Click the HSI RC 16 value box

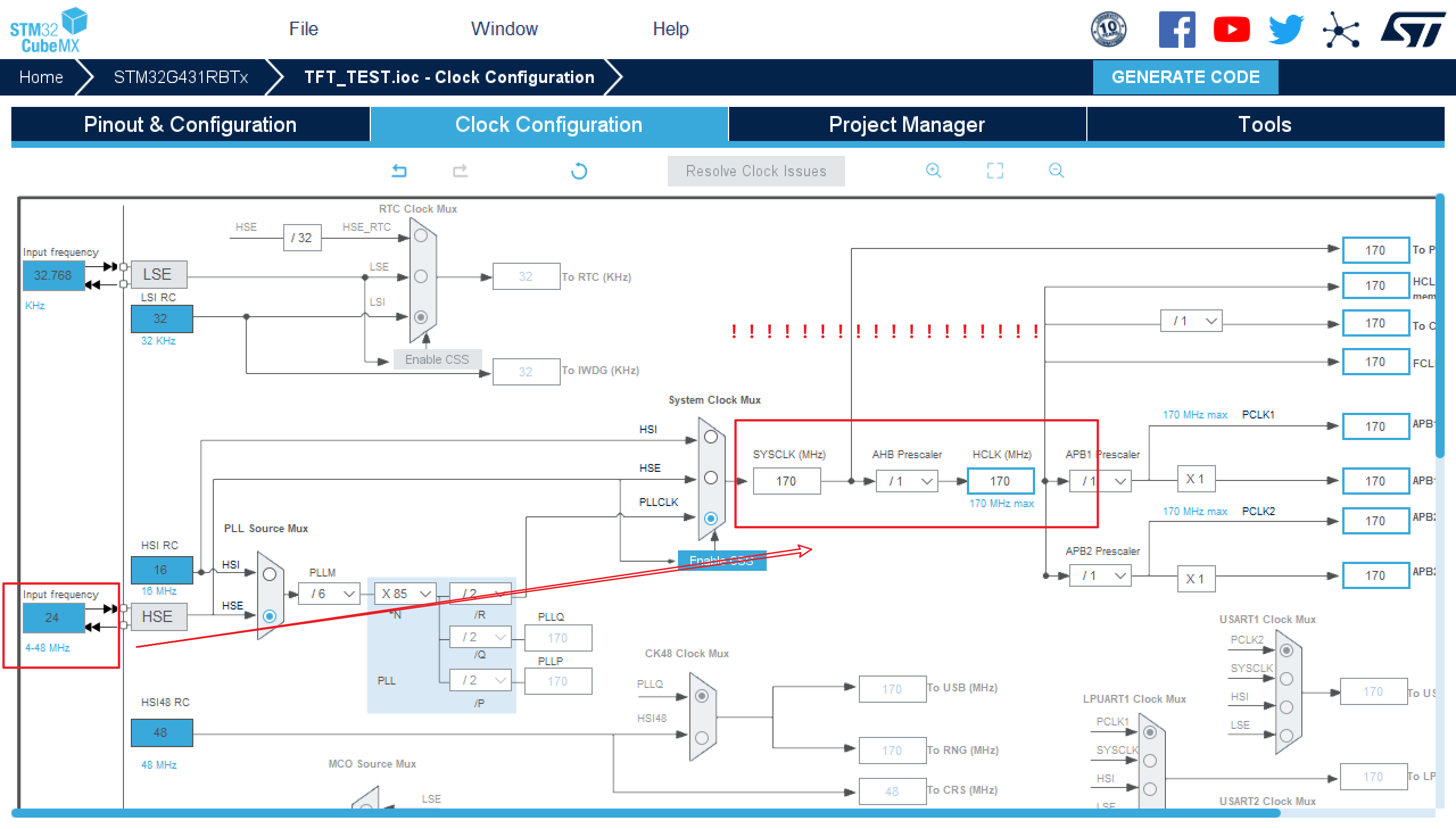[162, 570]
